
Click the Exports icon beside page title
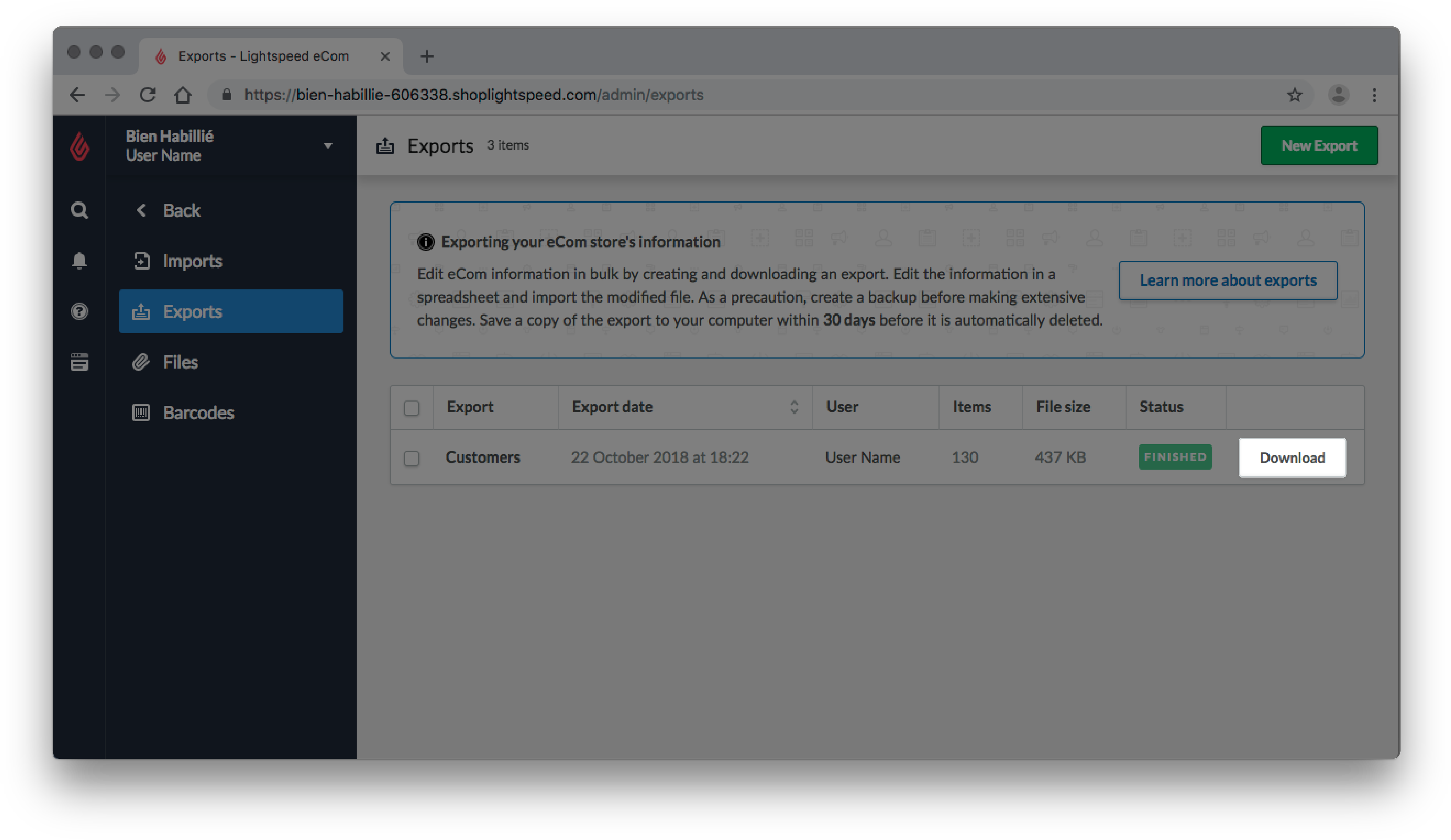[x=385, y=146]
